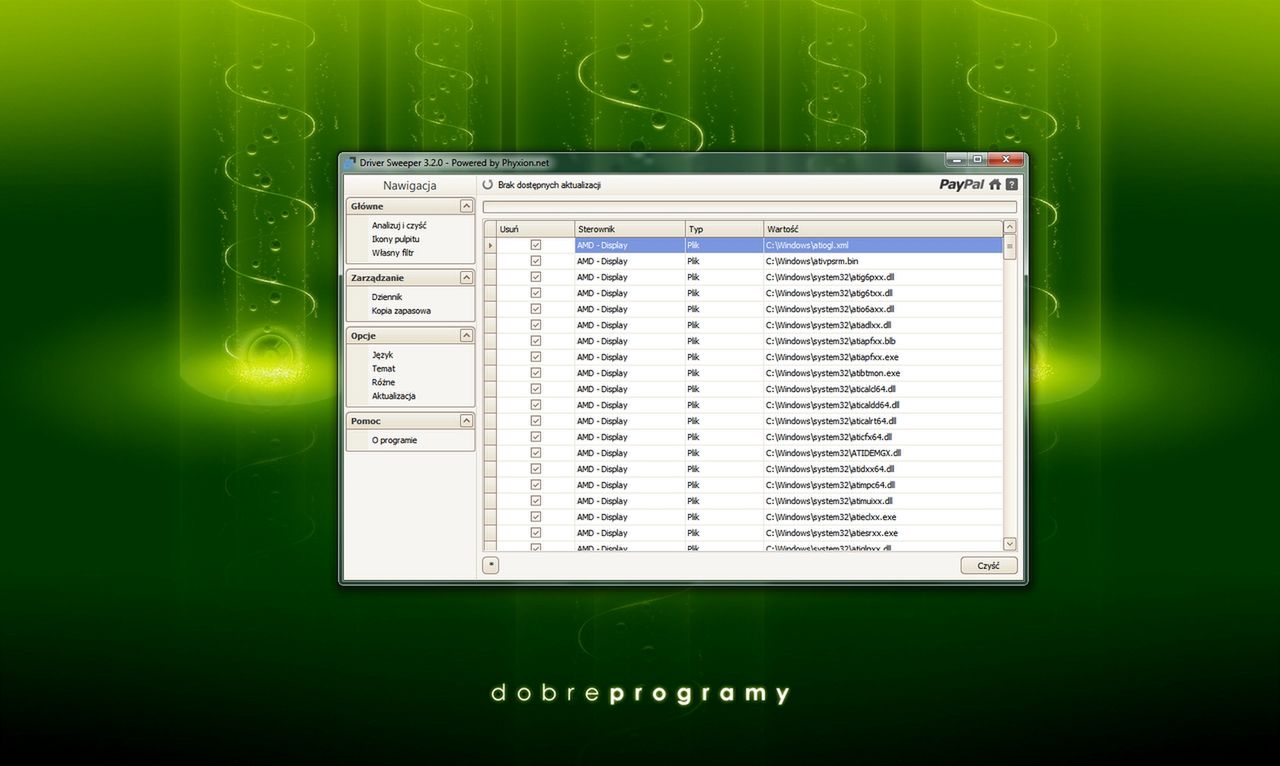
Task: Toggle checkbox for atiapfxx.blb
Action: [x=536, y=341]
